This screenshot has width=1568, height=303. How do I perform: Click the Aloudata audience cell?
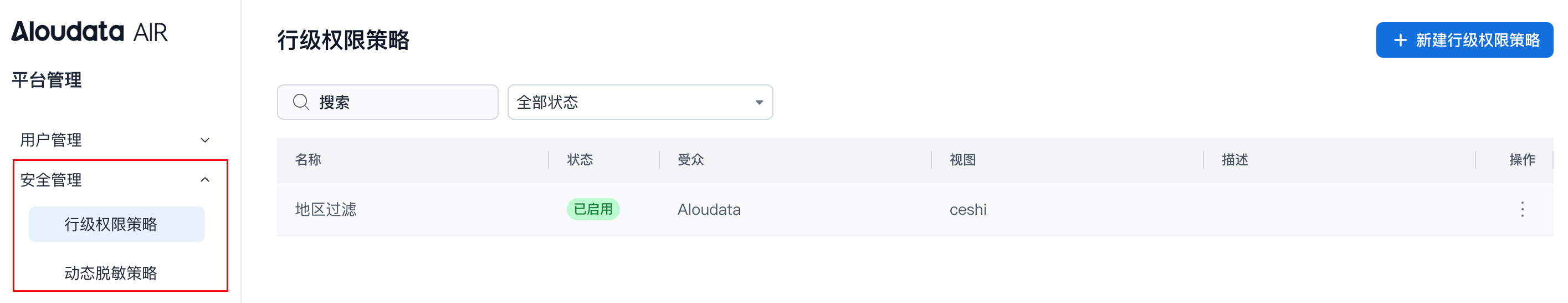(x=709, y=209)
